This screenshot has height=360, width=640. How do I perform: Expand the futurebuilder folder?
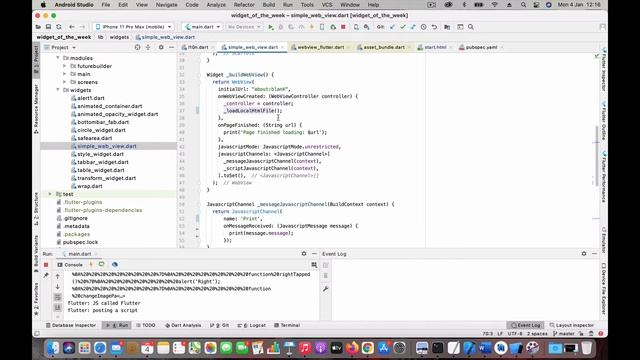point(64,66)
